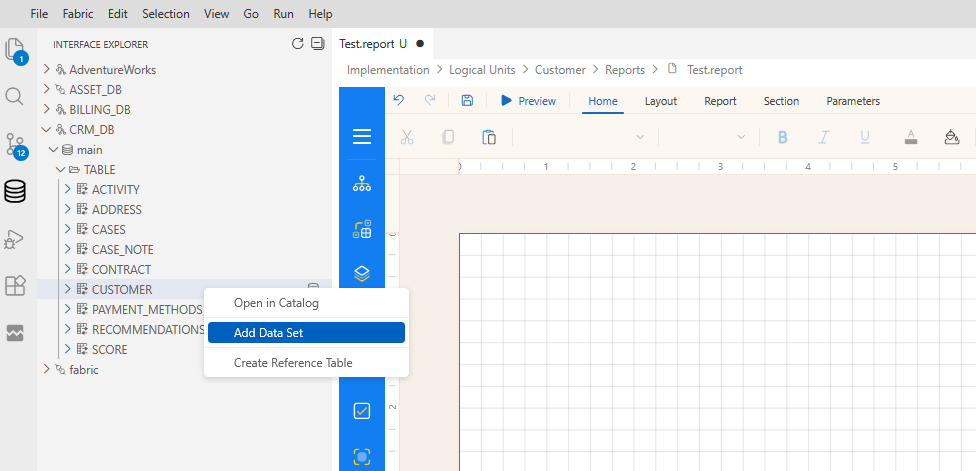Click the Cut scissors icon

coord(407,137)
